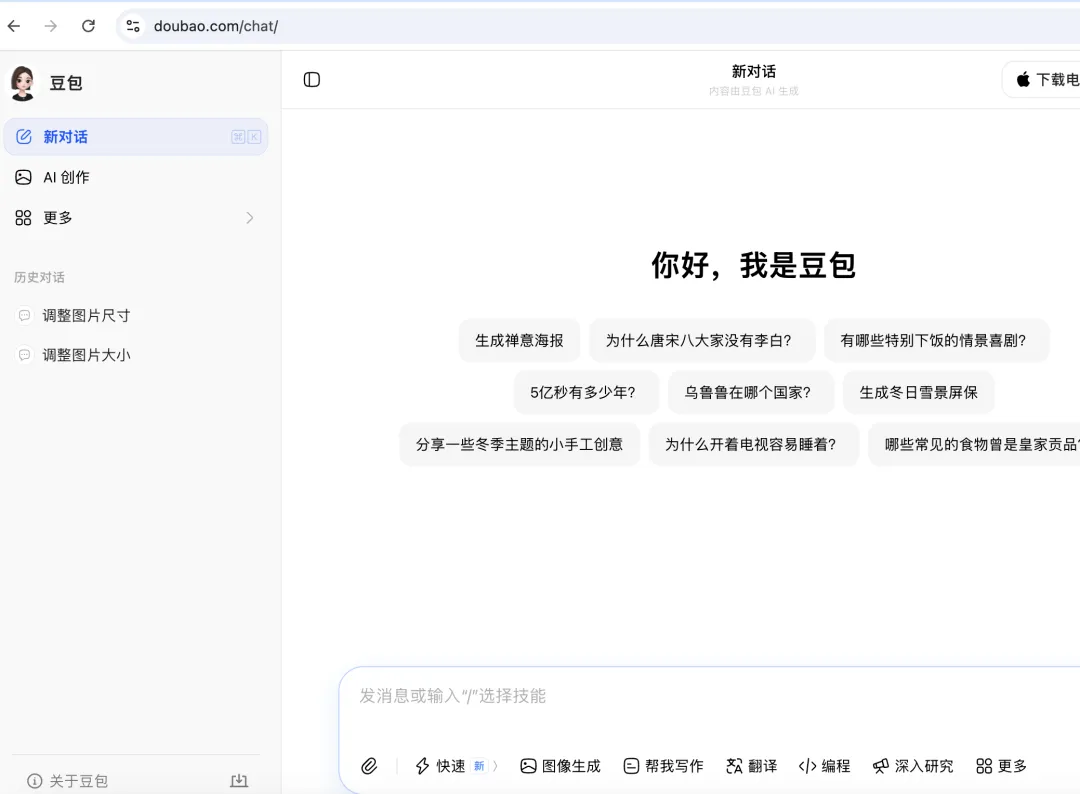Start a new chat via 新对话
Image resolution: width=1080 pixels, height=794 pixels.
click(x=136, y=136)
